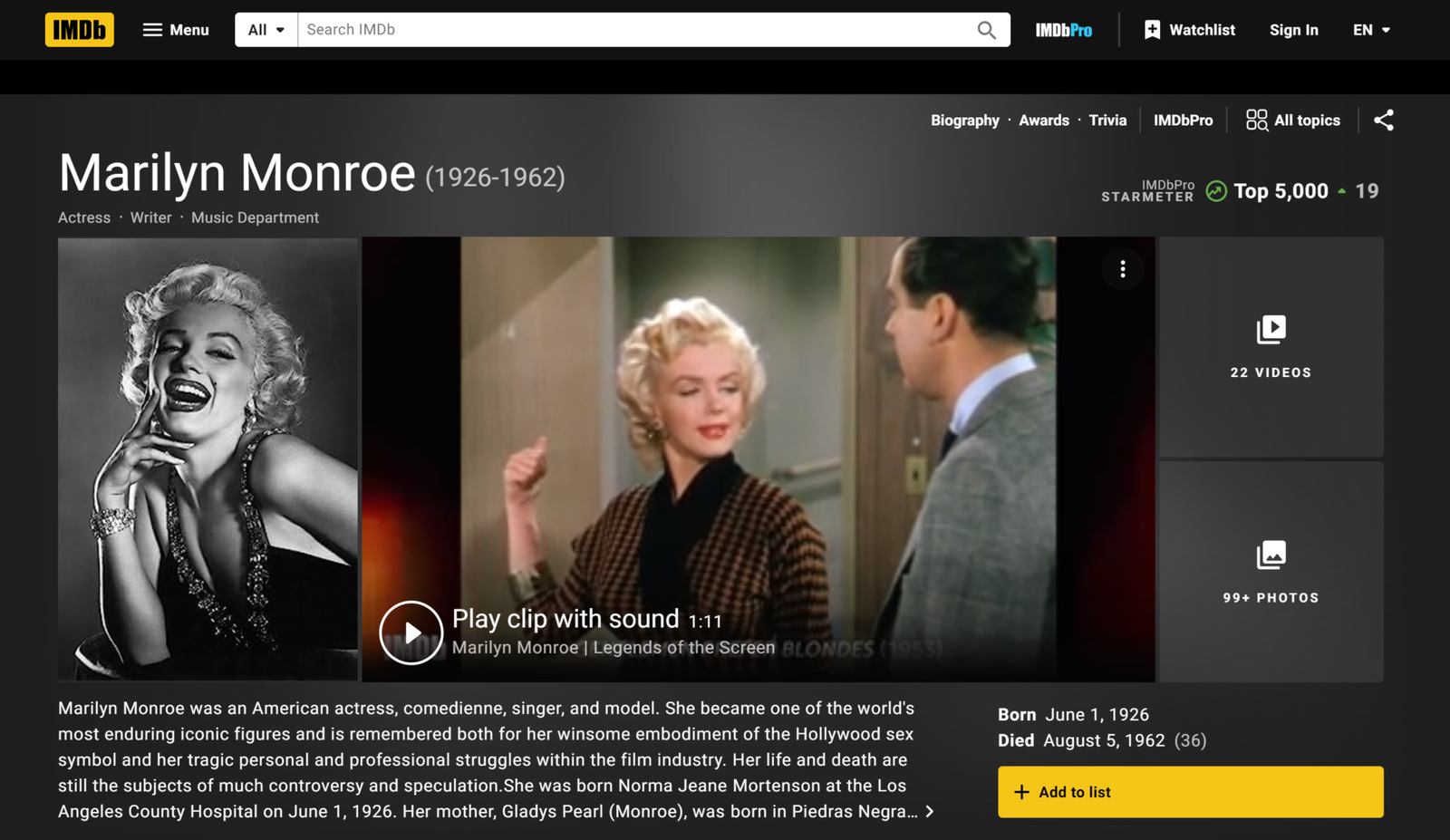1450x840 pixels.
Task: Open the EN language dropdown
Action: [x=1371, y=30]
